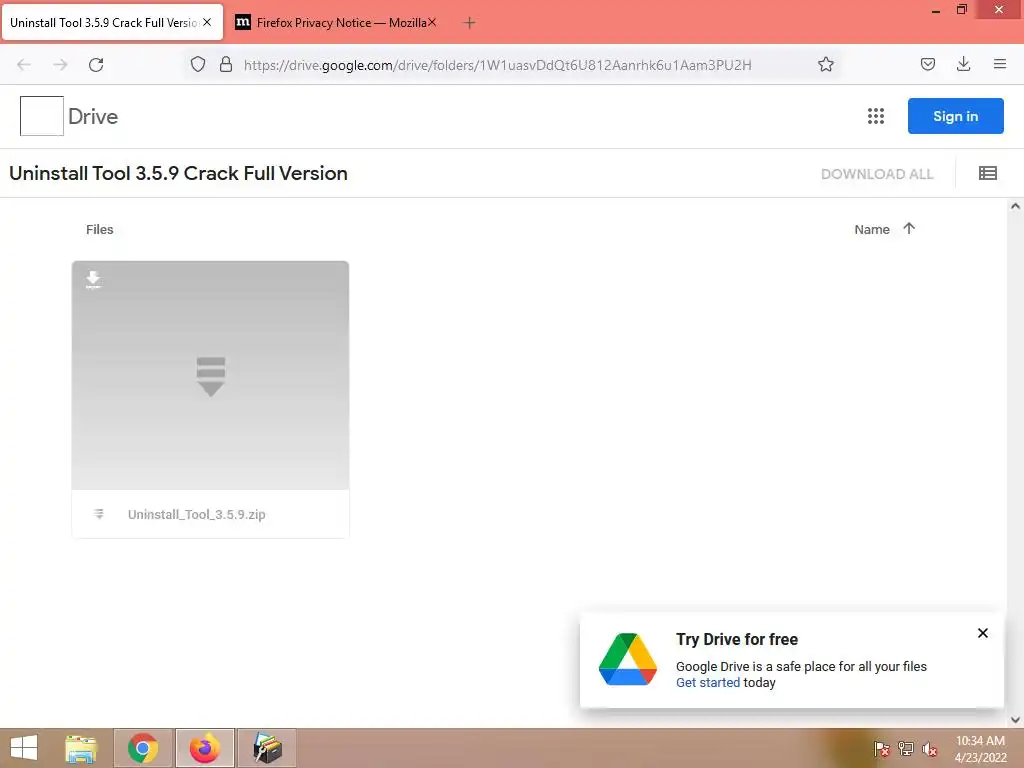Click the padlock site security icon
1024x768 pixels.
pos(226,64)
